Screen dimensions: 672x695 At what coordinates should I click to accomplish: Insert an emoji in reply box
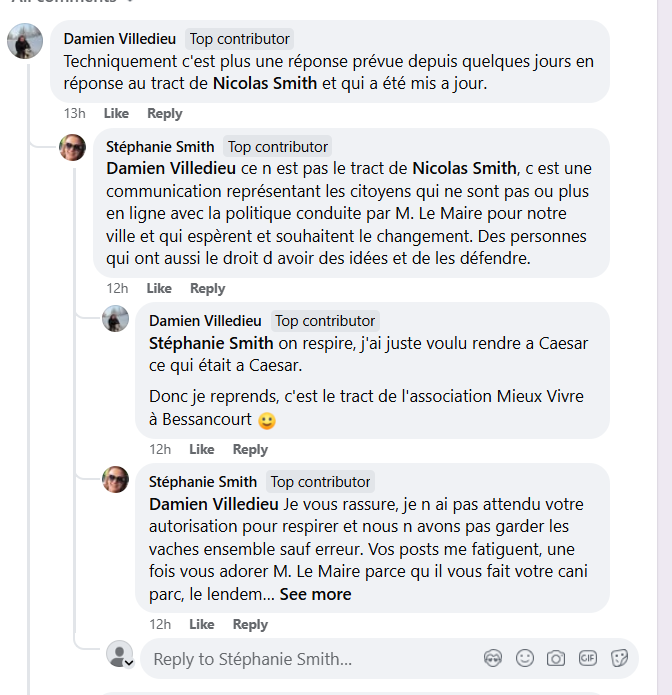(525, 658)
